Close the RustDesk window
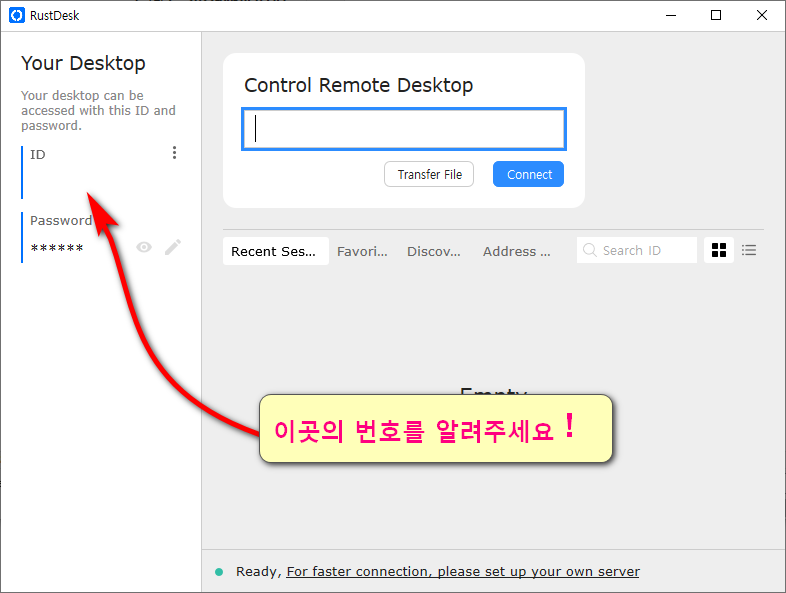Screen dimensions: 786x593 (761, 15)
